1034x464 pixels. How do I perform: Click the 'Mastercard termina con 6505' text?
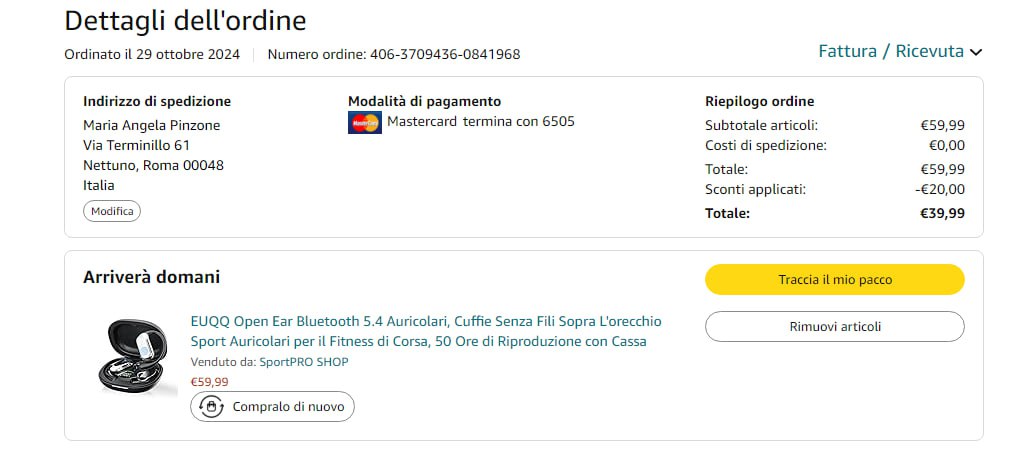click(x=480, y=122)
